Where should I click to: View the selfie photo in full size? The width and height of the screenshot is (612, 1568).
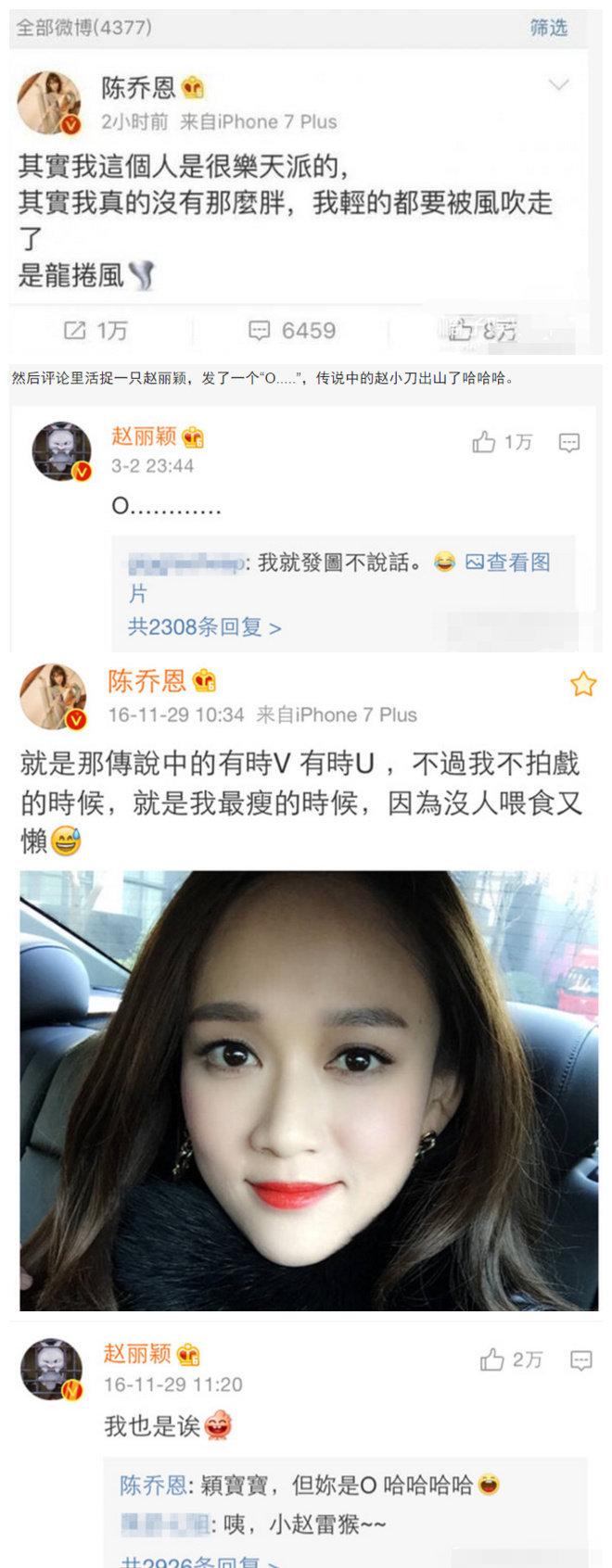tap(309, 1090)
